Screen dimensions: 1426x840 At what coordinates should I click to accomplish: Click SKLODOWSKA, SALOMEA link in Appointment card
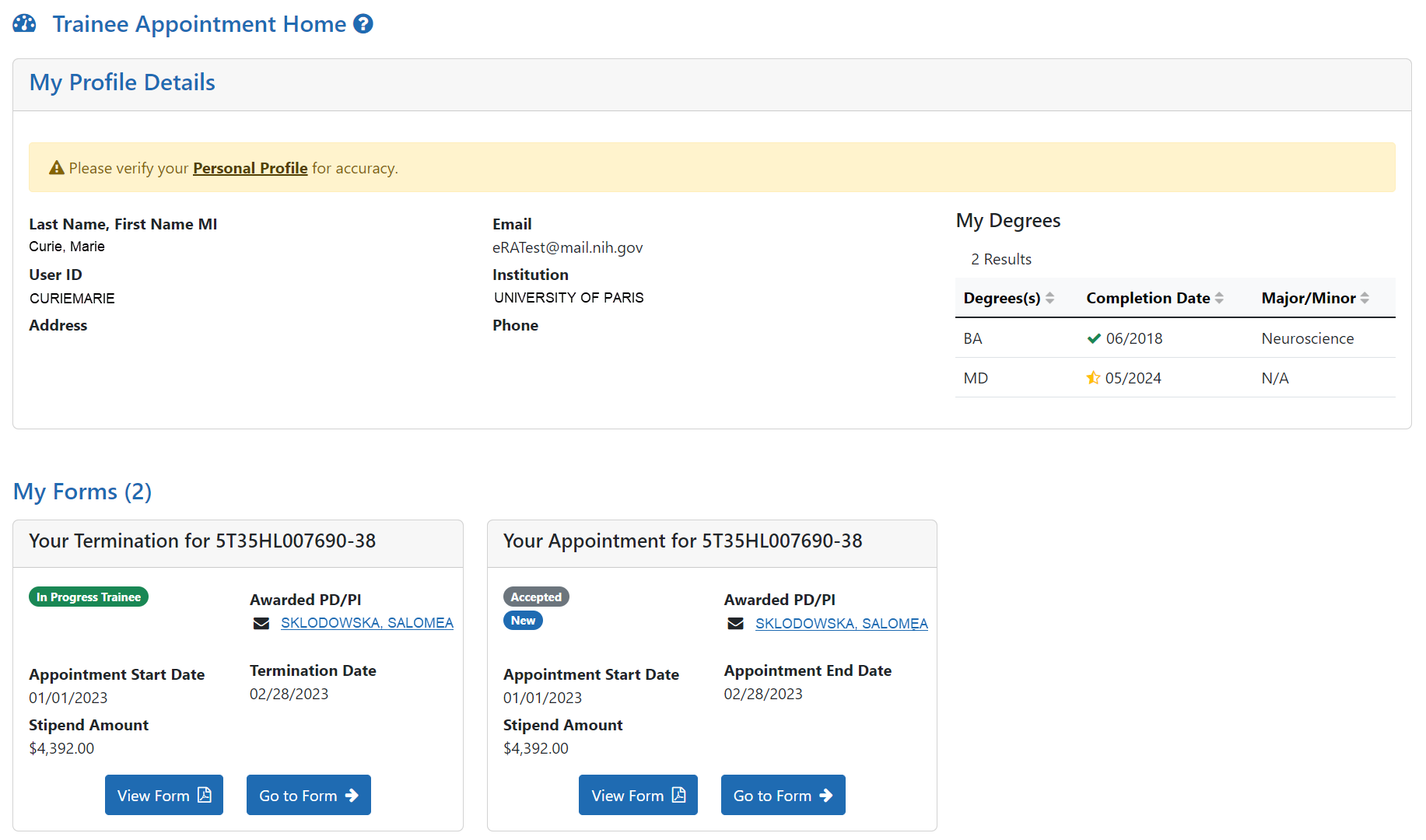tap(841, 624)
